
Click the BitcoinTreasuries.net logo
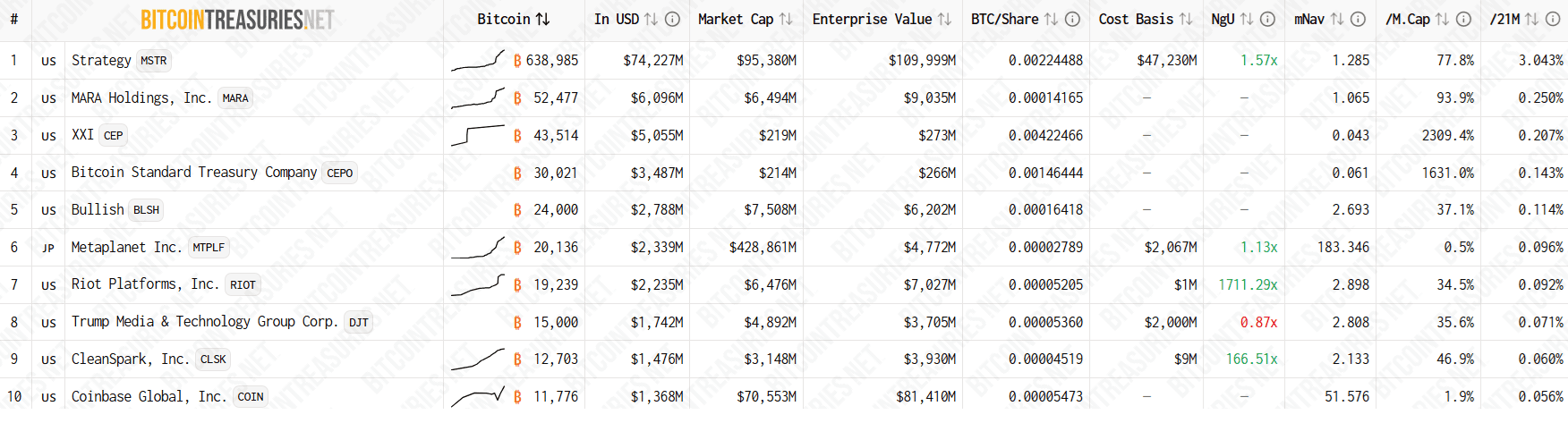tap(237, 20)
